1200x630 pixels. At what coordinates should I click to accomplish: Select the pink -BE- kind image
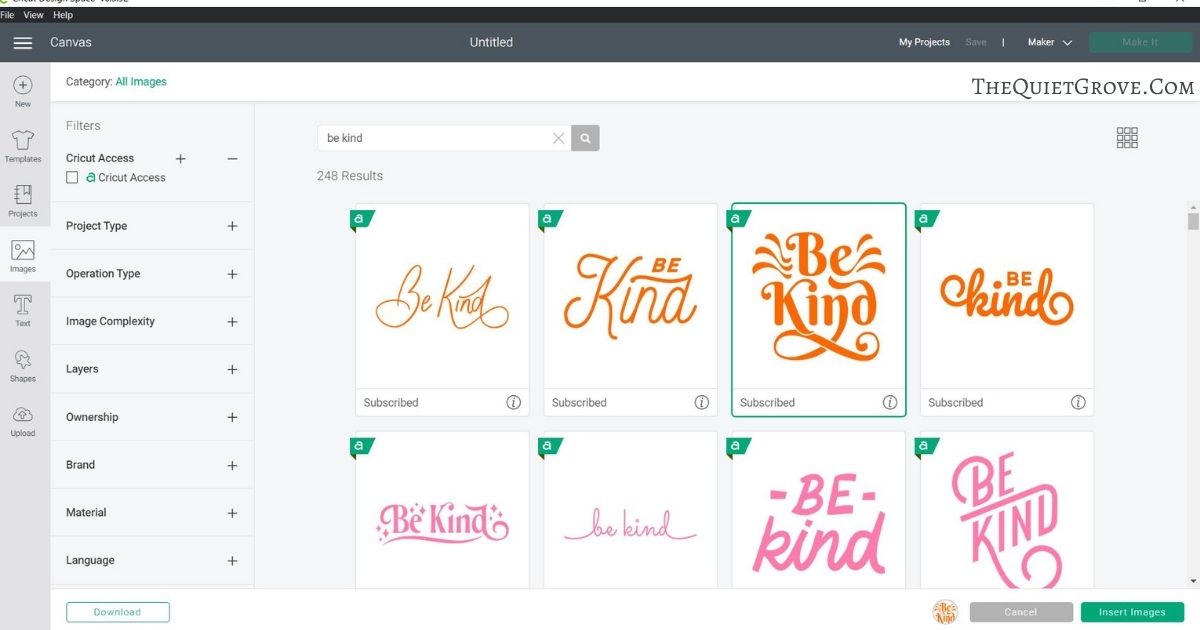[818, 510]
